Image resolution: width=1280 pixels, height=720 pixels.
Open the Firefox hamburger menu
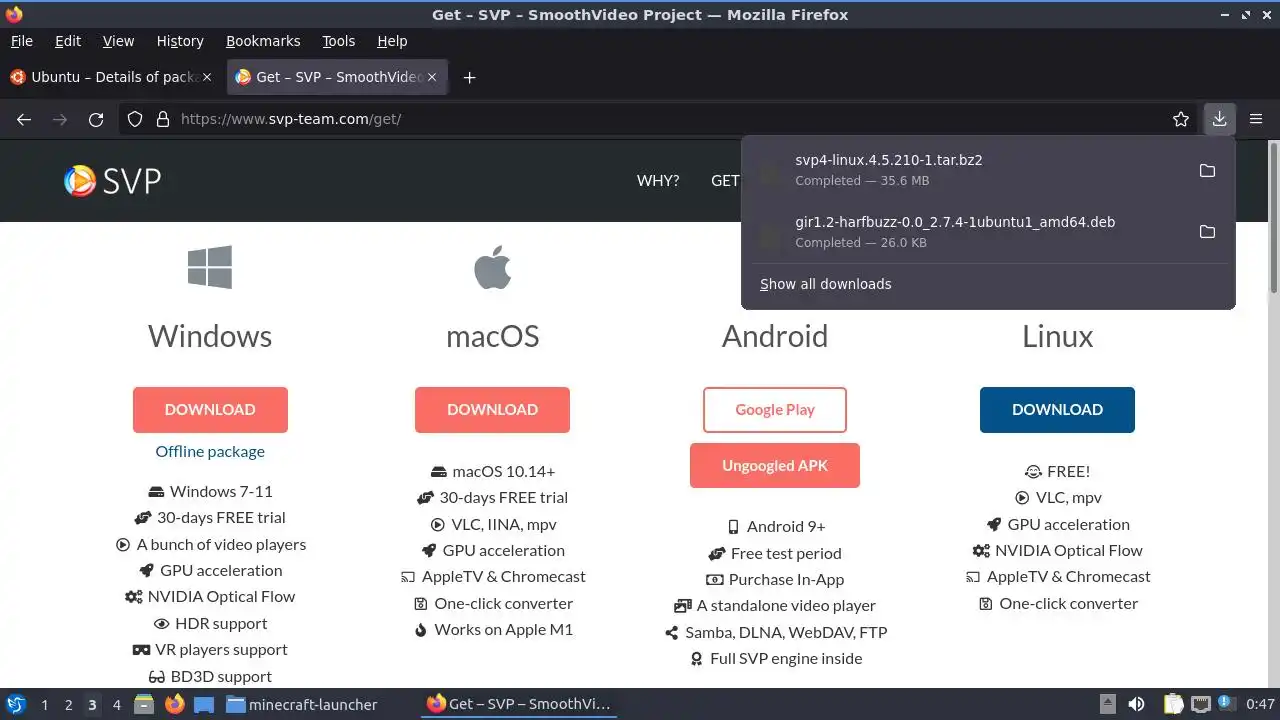coord(1256,119)
